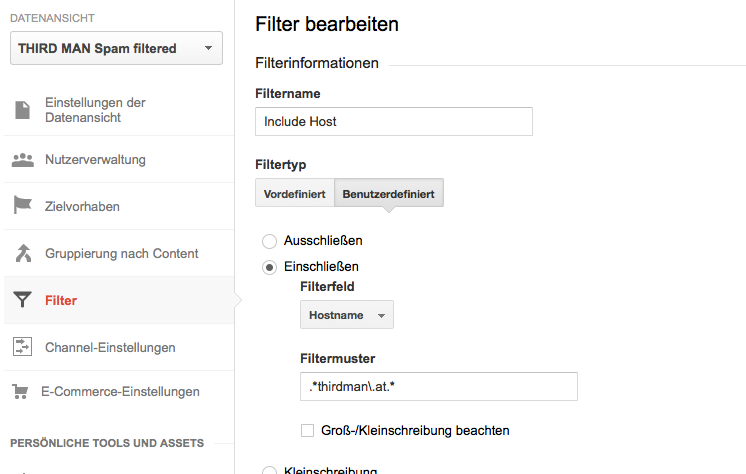The image size is (746, 474).
Task: Select the Einschließen radio option
Action: pyautogui.click(x=268, y=267)
